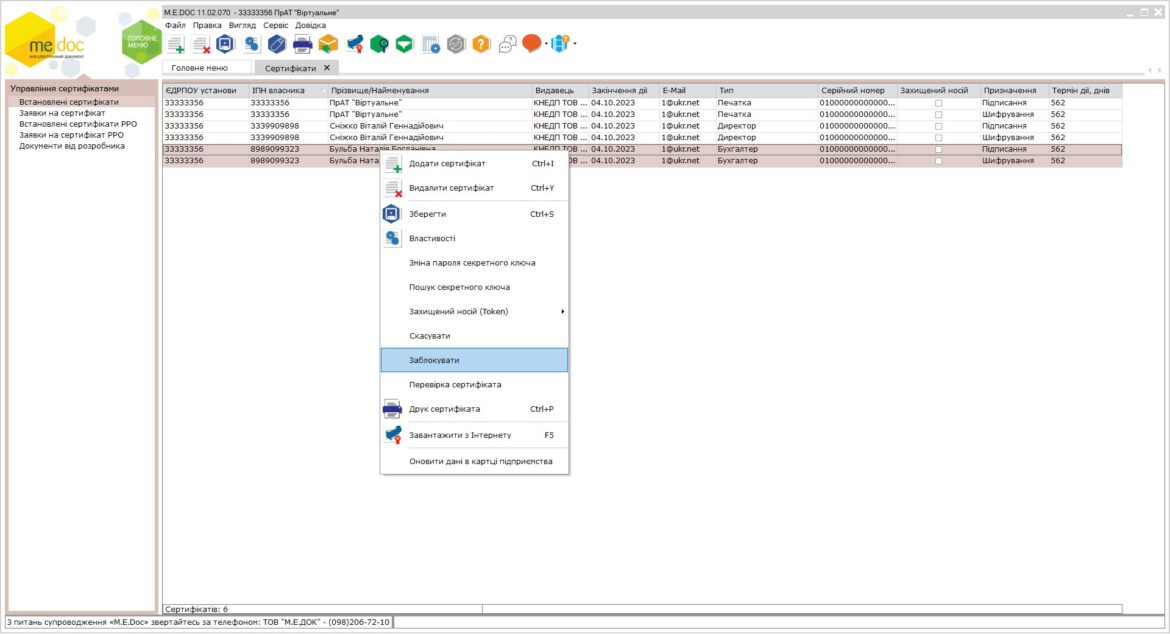
Task: Click the orange box toolbar icon
Action: [x=328, y=44]
